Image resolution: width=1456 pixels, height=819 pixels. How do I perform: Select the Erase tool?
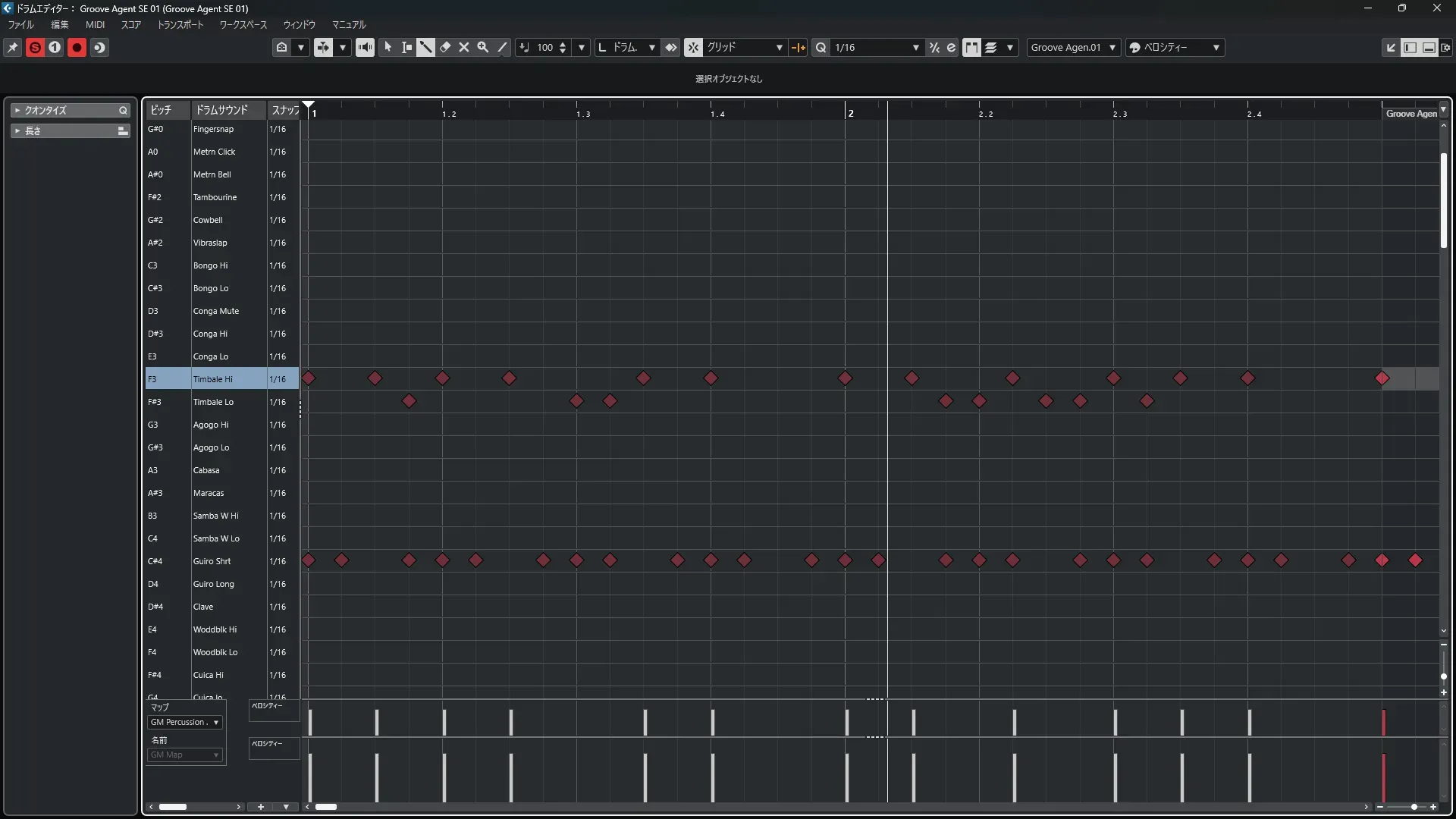pos(445,48)
